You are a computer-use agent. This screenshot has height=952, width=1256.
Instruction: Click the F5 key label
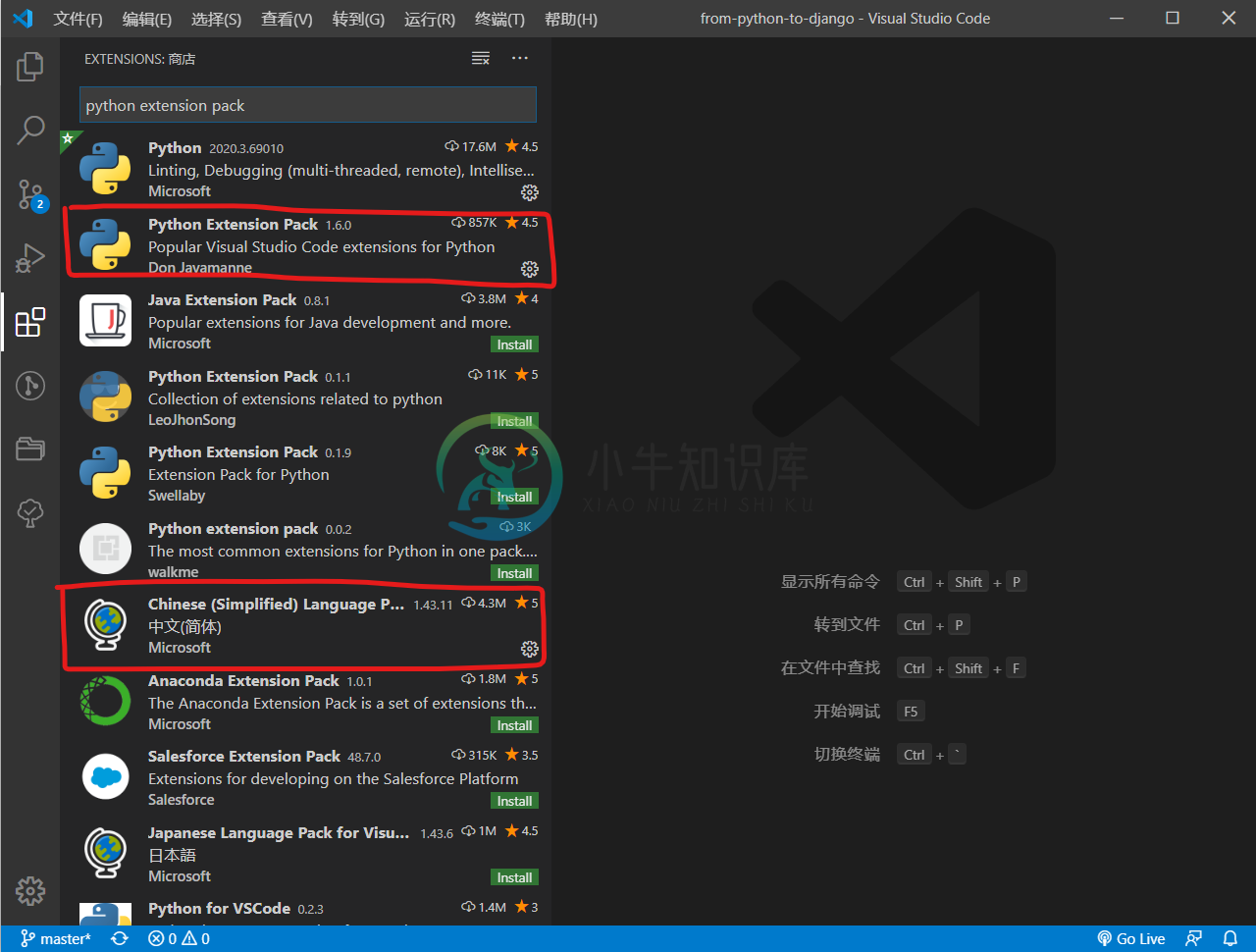pyautogui.click(x=911, y=712)
